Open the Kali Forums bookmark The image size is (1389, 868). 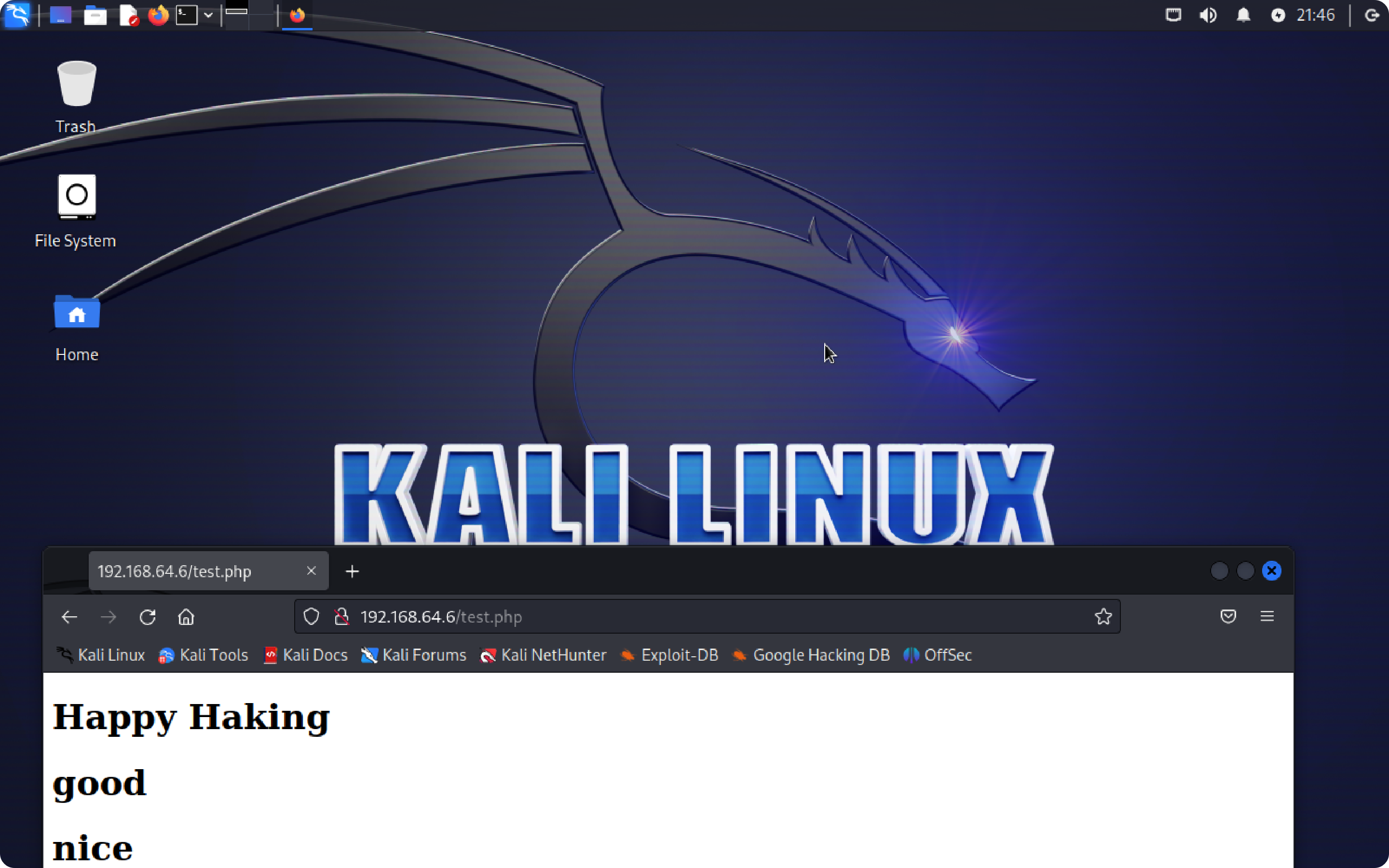tap(413, 655)
